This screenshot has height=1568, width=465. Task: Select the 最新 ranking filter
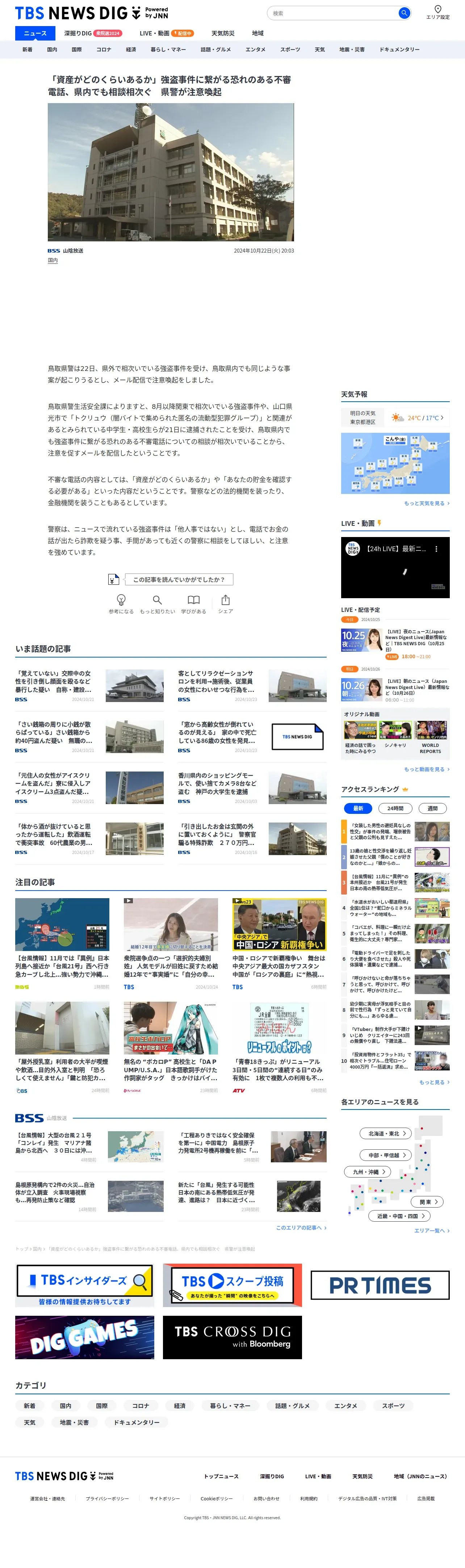click(359, 808)
